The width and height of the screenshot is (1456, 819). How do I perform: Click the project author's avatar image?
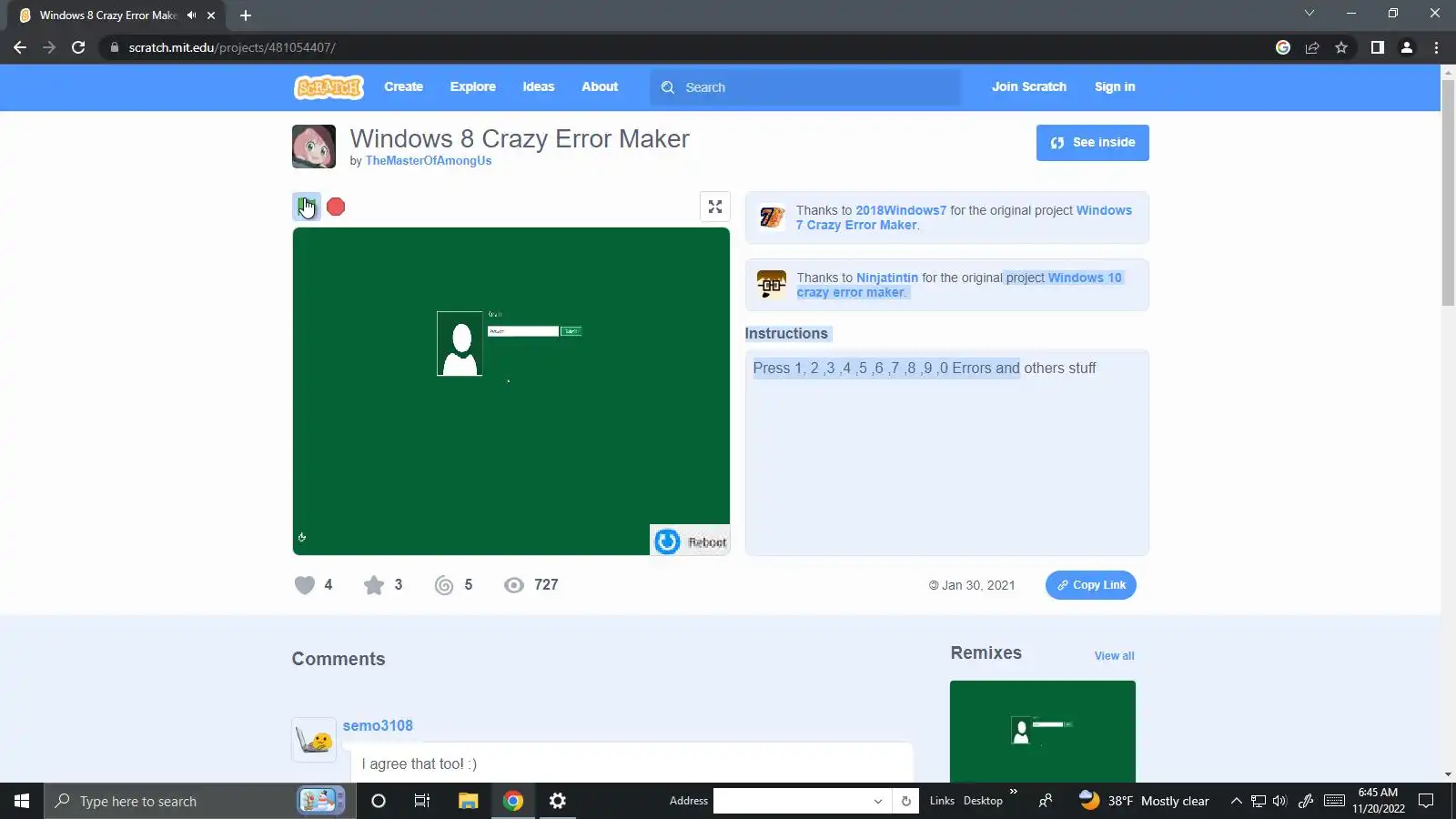[314, 147]
